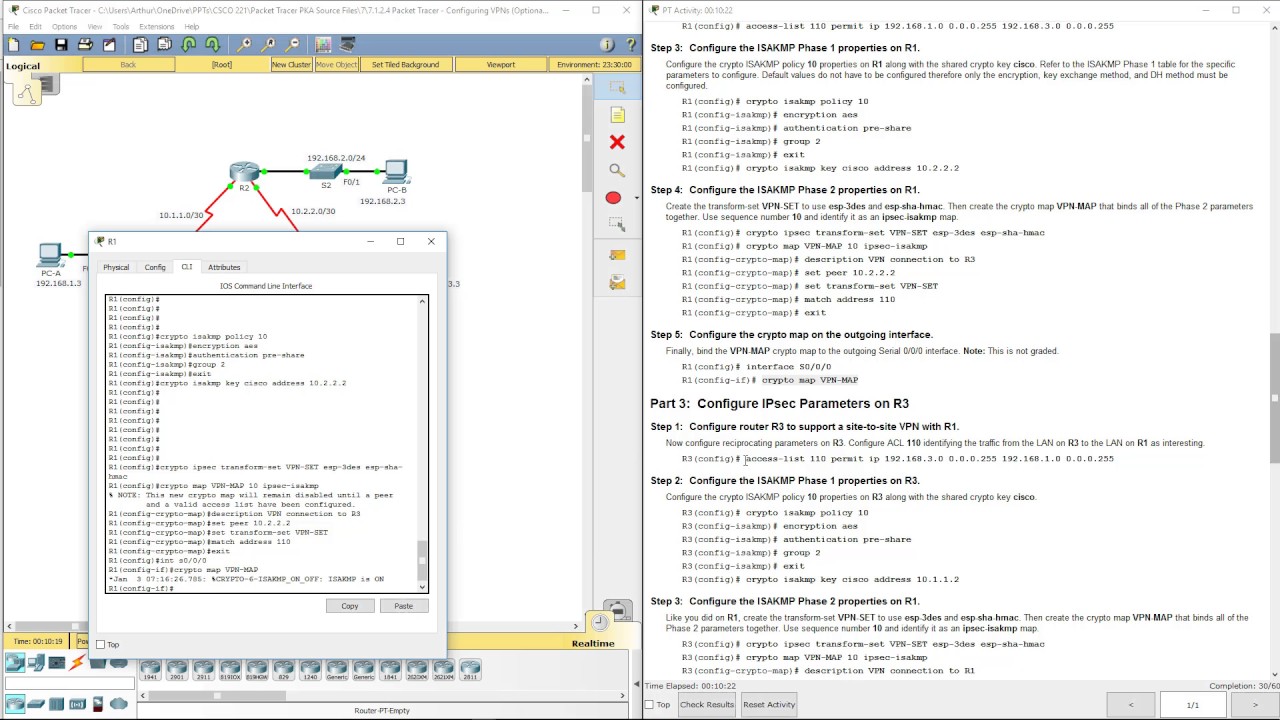The height and width of the screenshot is (720, 1280).
Task: Open the Options menu
Action: tap(64, 26)
